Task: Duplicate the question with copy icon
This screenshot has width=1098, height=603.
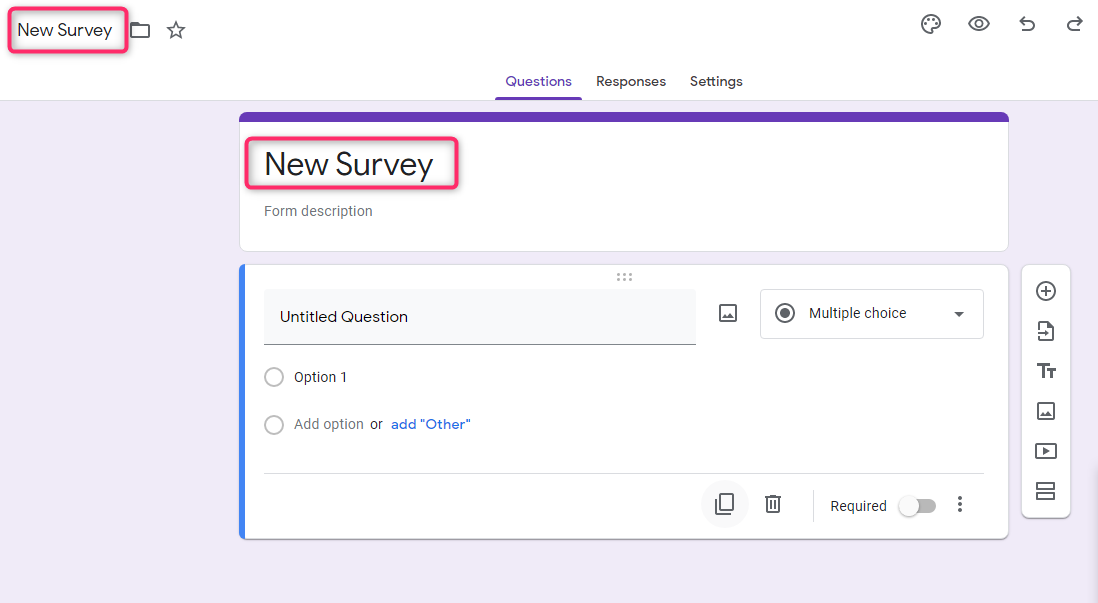Action: tap(725, 504)
